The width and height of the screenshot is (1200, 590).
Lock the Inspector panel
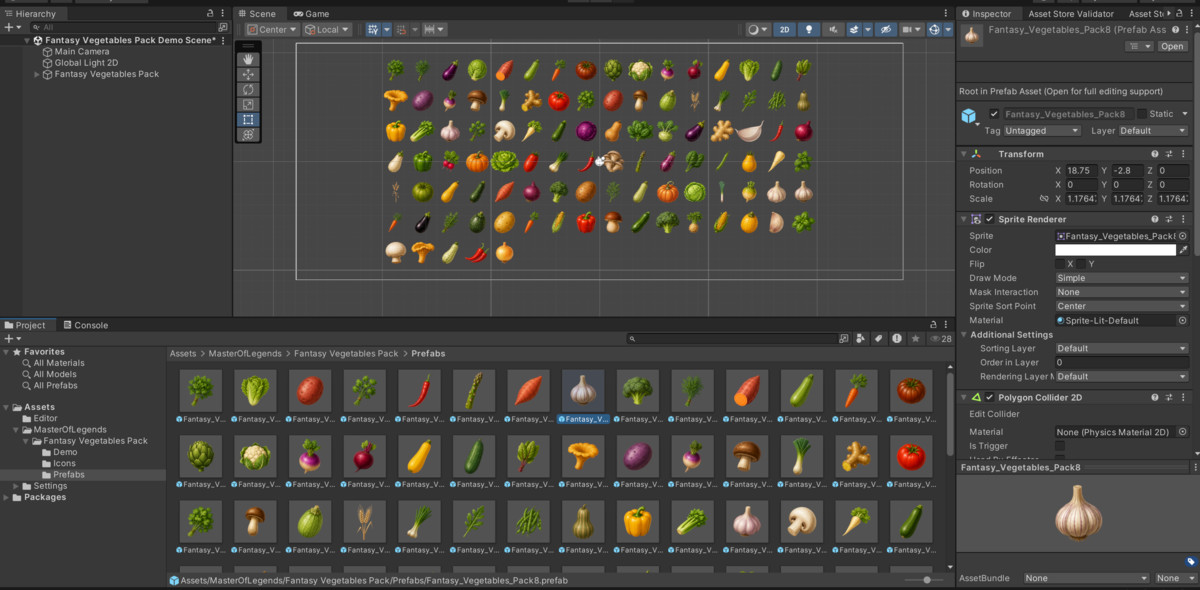point(1181,14)
